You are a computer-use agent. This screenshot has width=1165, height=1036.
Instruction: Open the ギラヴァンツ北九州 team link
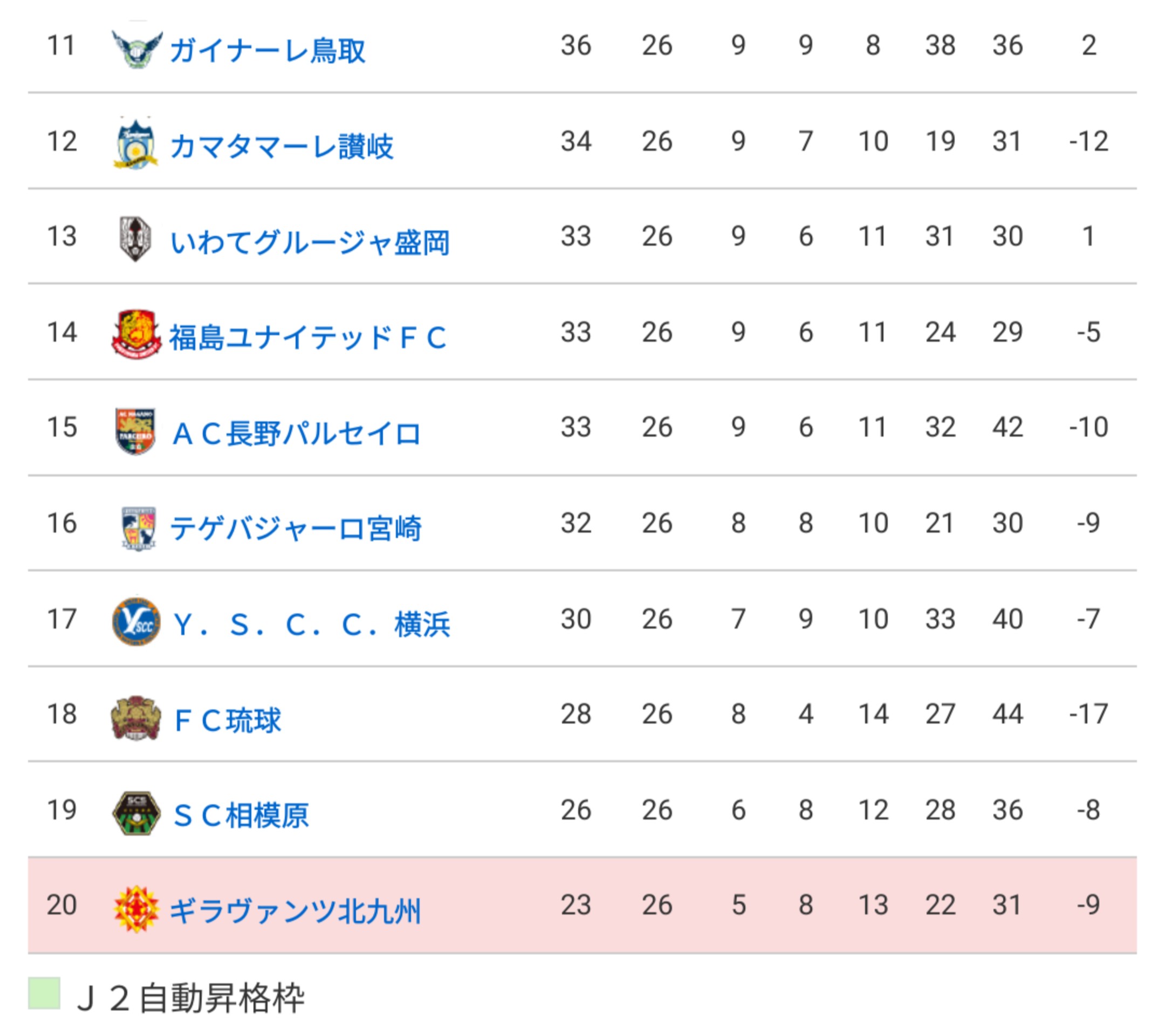295,911
